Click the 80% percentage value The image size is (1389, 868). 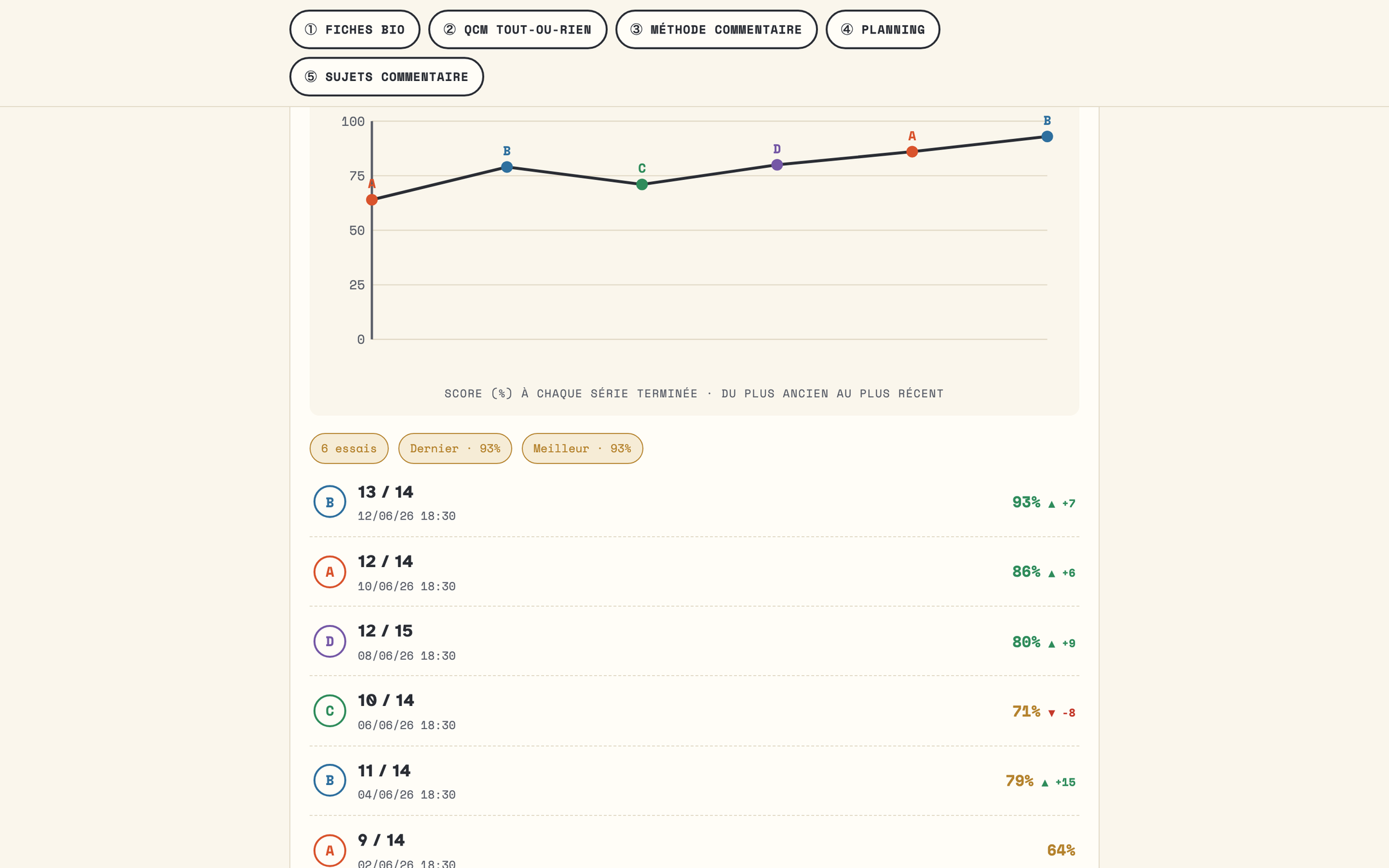point(1026,642)
